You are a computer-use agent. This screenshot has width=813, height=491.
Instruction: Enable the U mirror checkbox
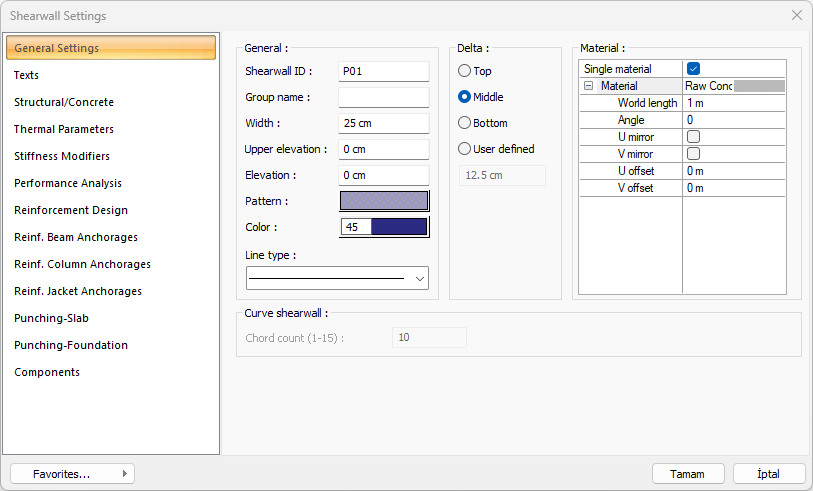(x=693, y=136)
